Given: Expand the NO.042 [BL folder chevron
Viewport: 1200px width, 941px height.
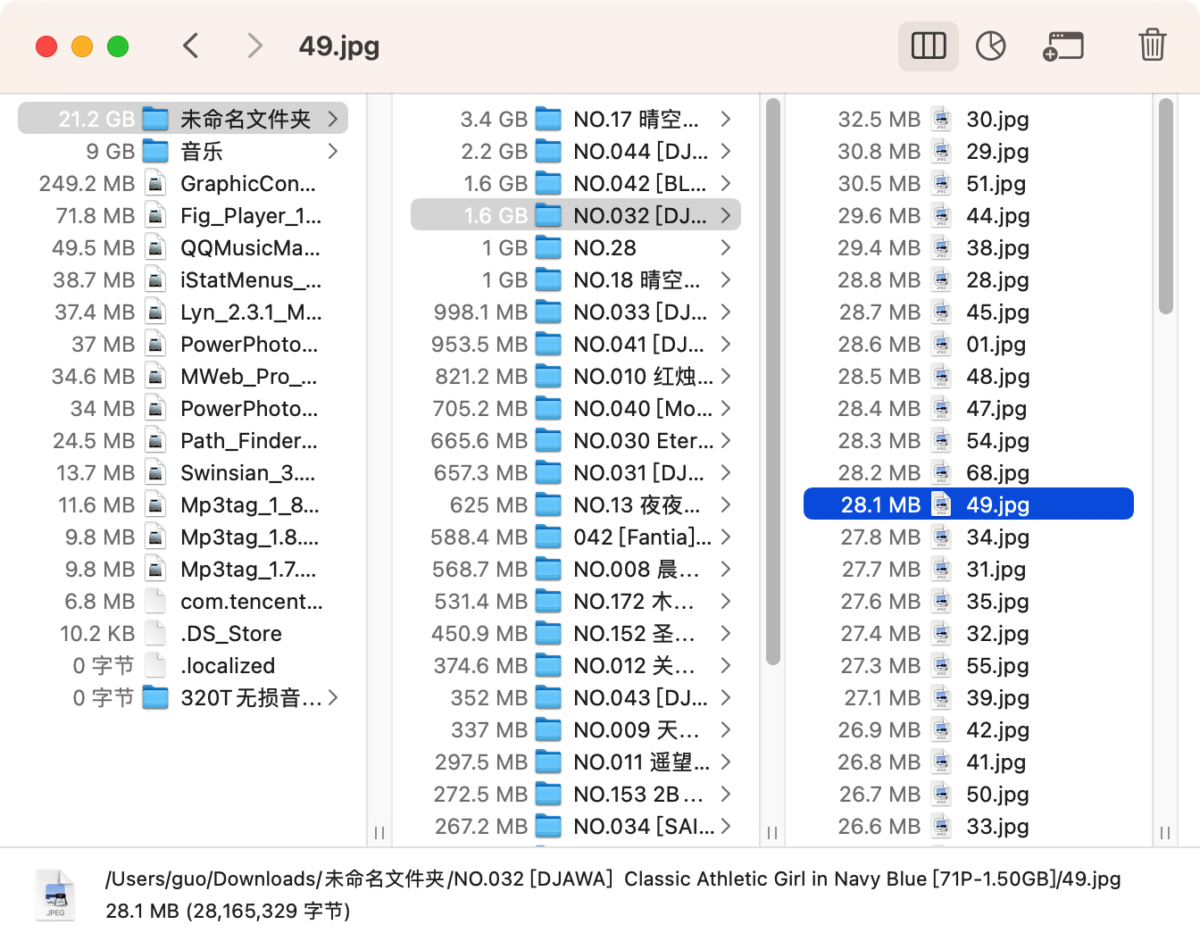Looking at the screenshot, I should (726, 183).
